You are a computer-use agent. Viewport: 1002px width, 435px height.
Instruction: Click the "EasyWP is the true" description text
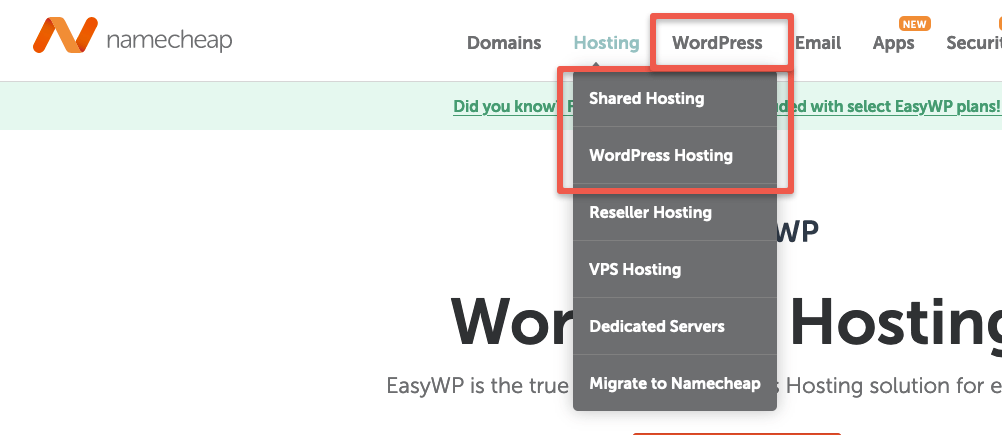coord(694,386)
